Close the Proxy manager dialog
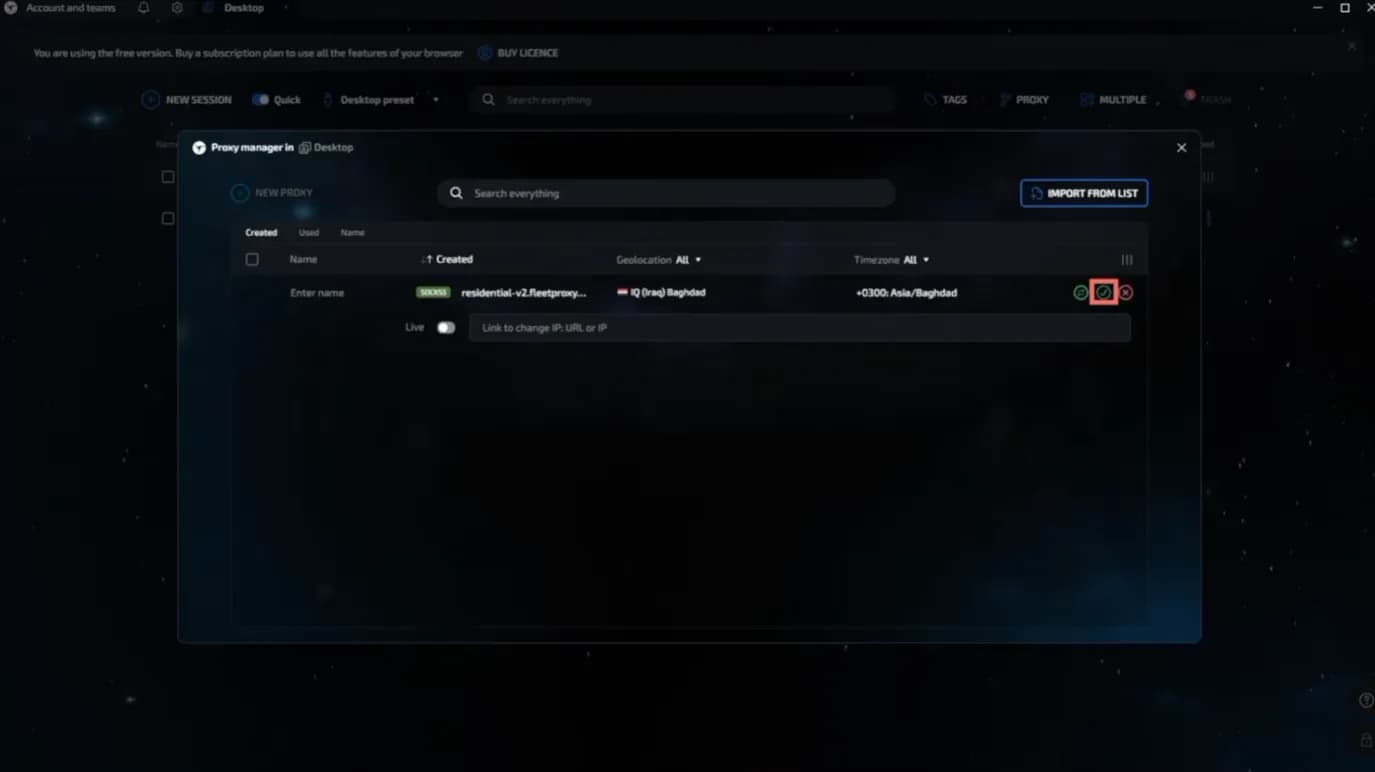The image size is (1375, 772). tap(1181, 148)
